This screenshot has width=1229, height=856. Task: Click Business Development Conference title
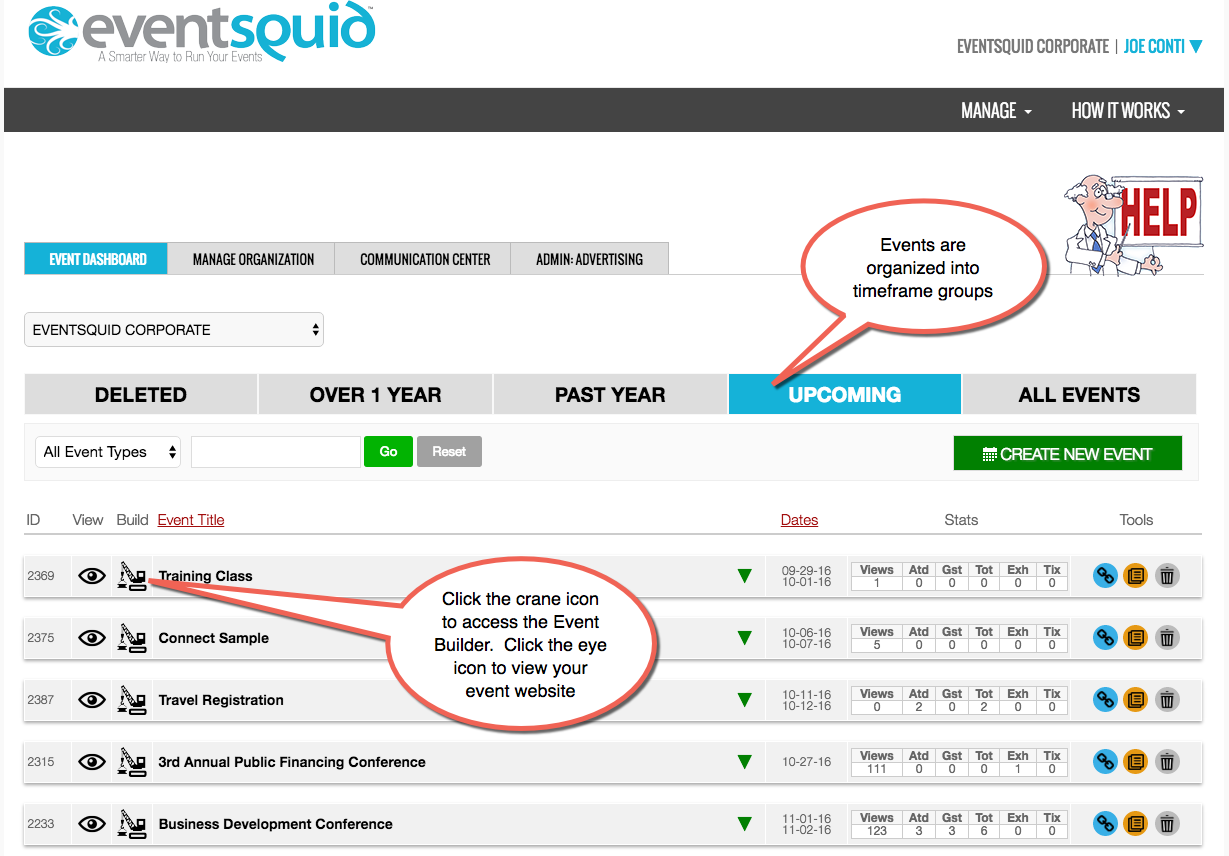[x=276, y=824]
